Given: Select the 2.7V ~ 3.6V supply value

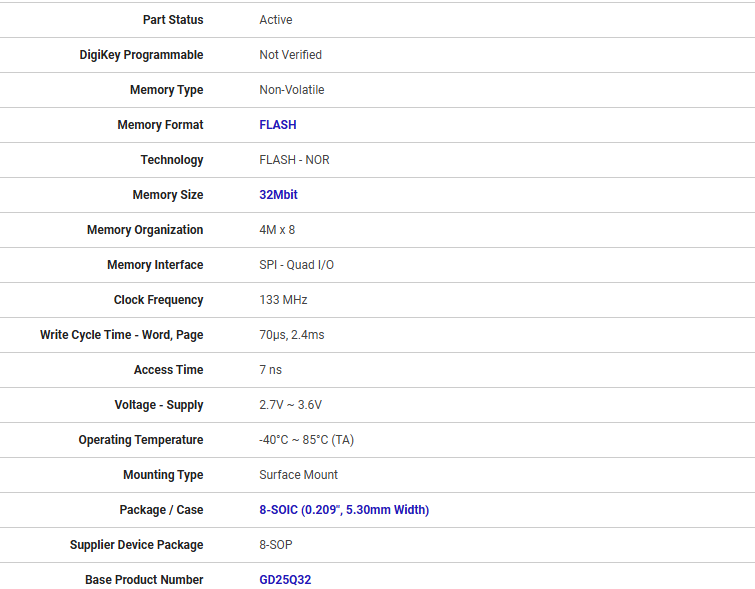Looking at the screenshot, I should [290, 405].
